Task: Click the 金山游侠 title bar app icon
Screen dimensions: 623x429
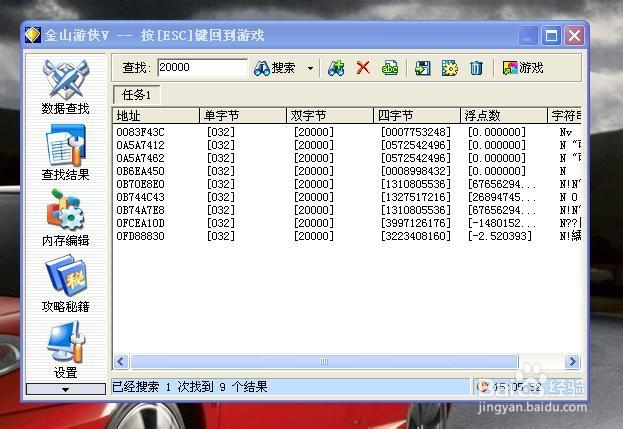Action: (33, 35)
